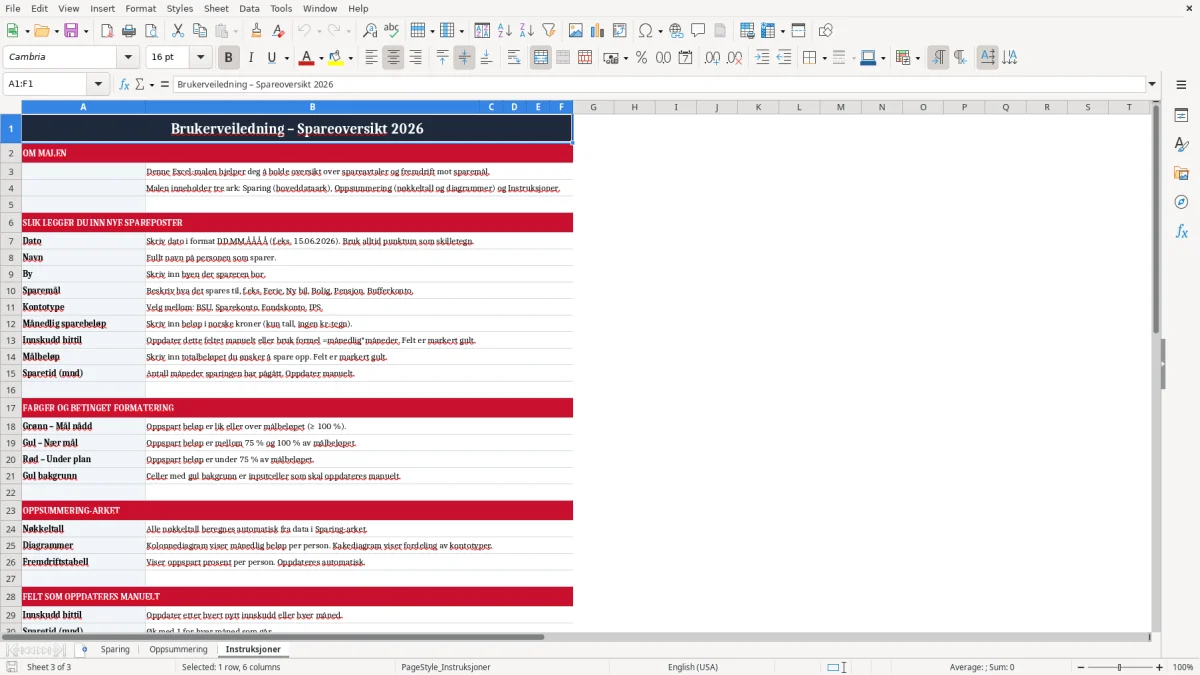Expand the formula bar
Viewport: 1200px width, 675px height.
1152,84
